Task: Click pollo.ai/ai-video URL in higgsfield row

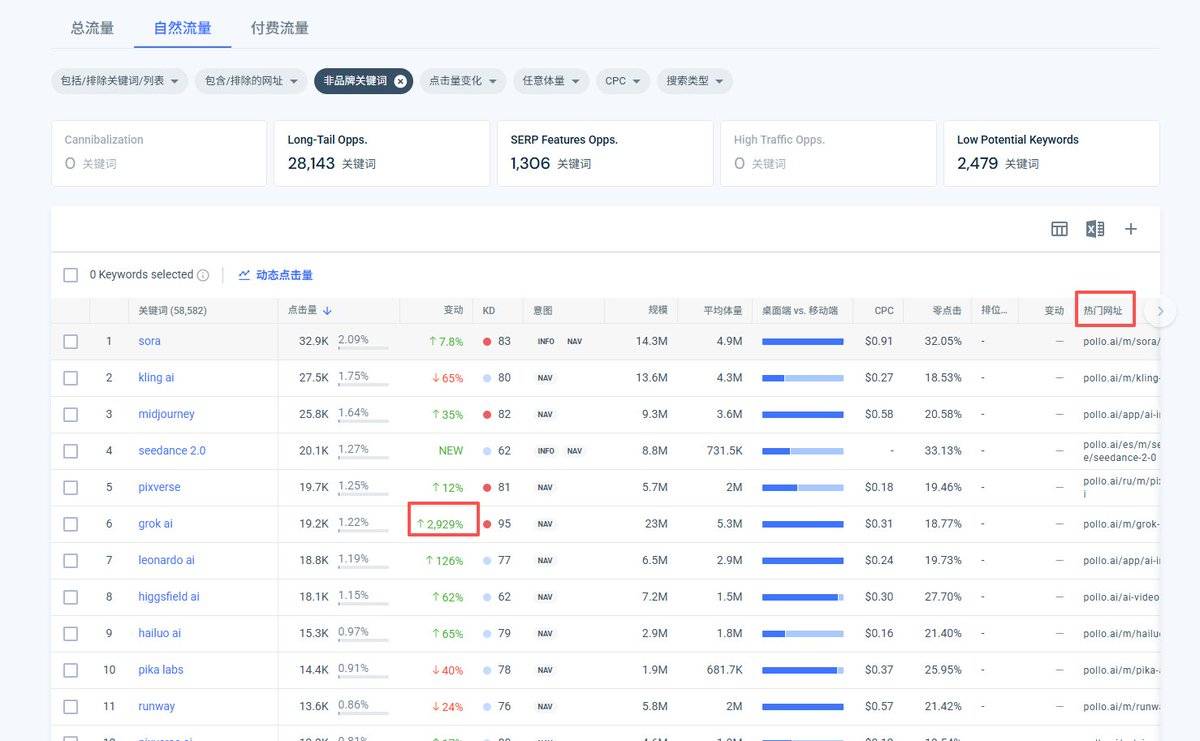Action: click(1121, 597)
